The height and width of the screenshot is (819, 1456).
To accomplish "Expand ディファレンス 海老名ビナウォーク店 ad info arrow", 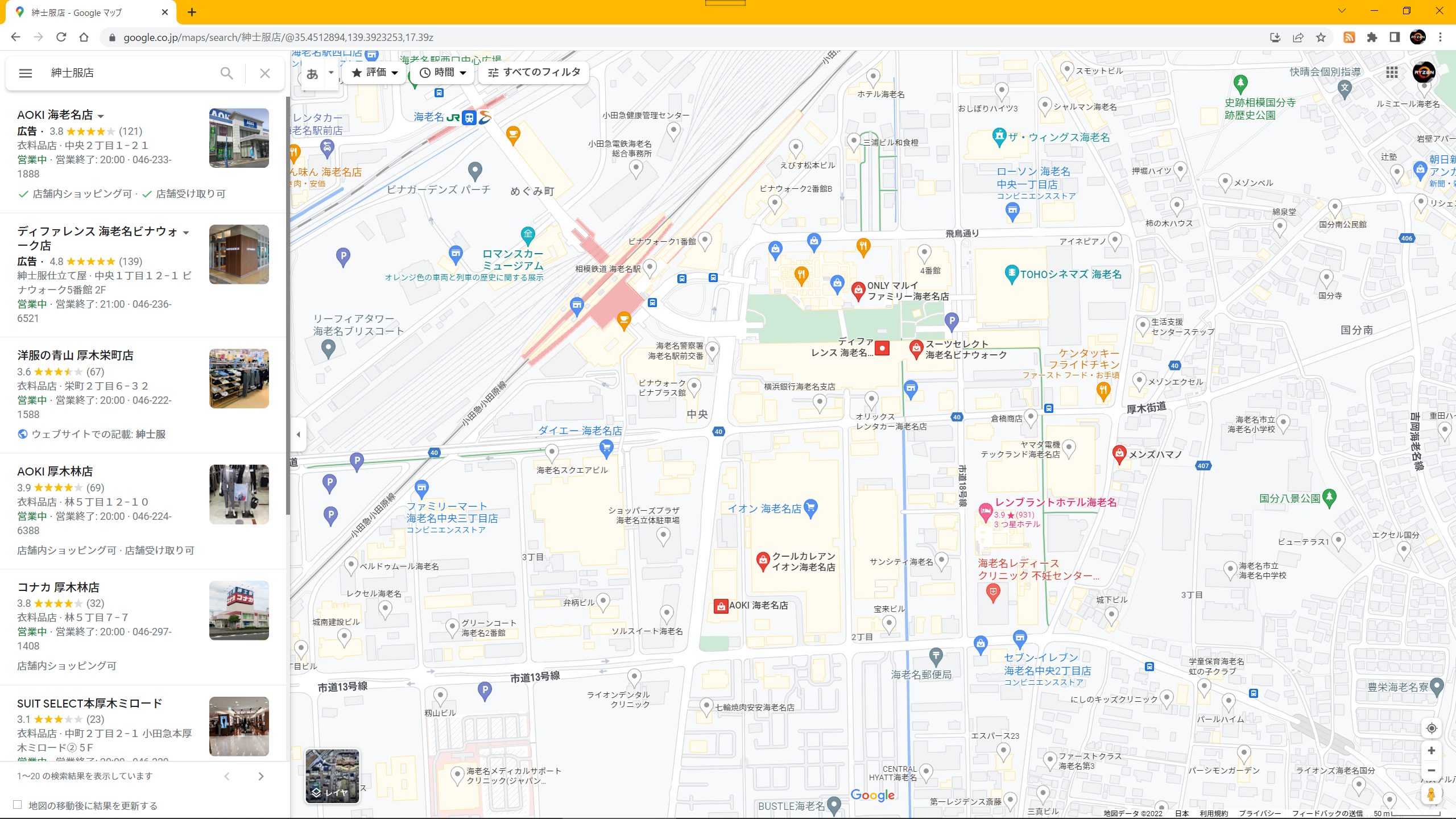I will pos(186,233).
